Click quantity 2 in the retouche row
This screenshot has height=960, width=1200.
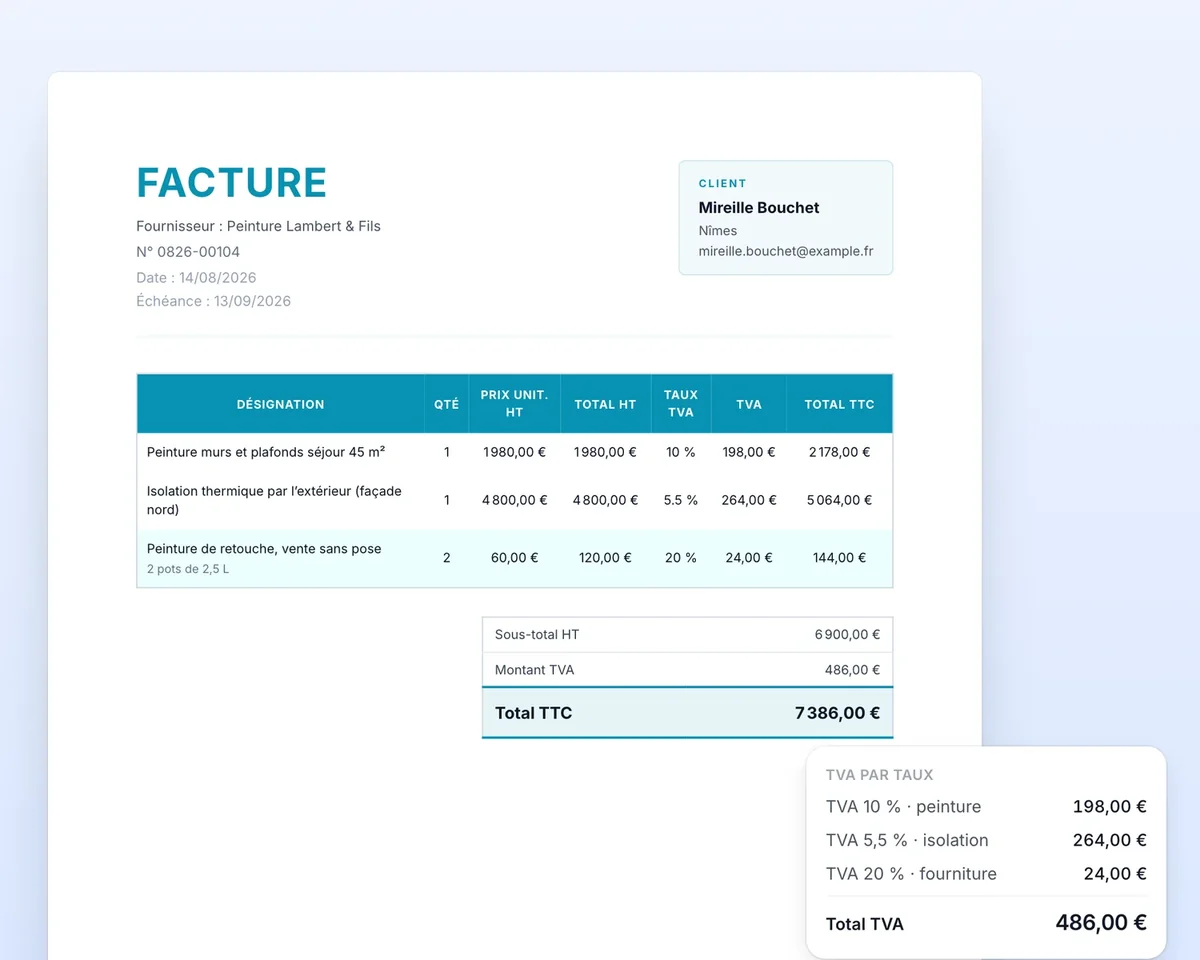(447, 558)
